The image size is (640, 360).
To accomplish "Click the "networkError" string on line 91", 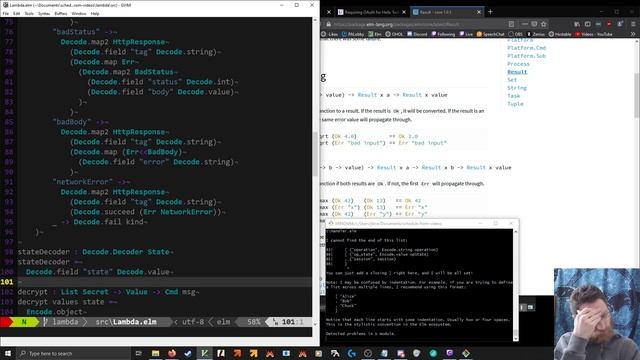I will coord(82,182).
